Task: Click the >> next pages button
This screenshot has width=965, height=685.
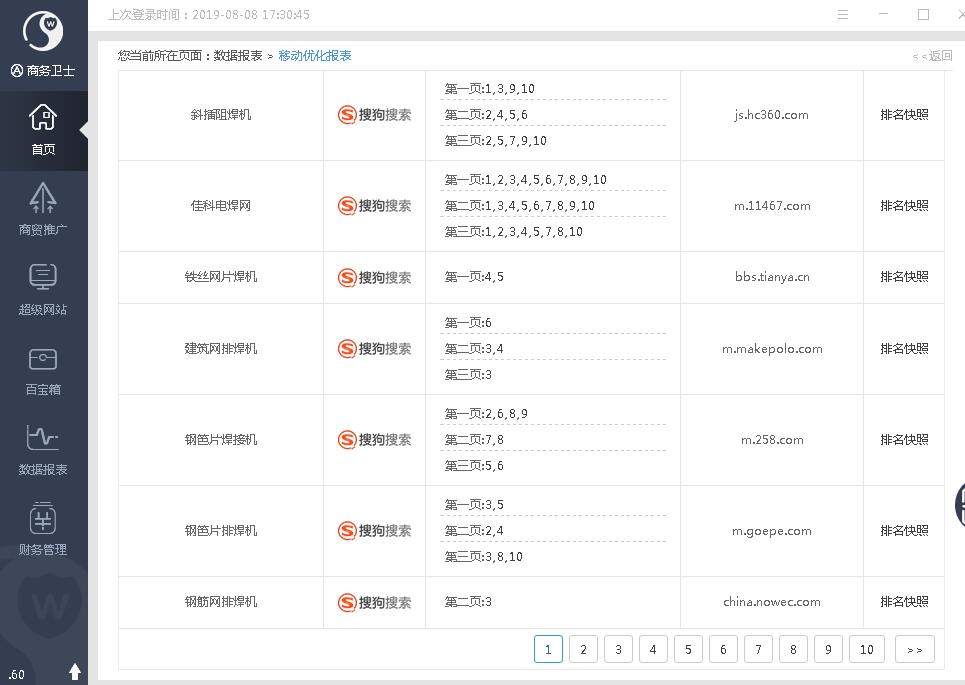Action: (914, 649)
